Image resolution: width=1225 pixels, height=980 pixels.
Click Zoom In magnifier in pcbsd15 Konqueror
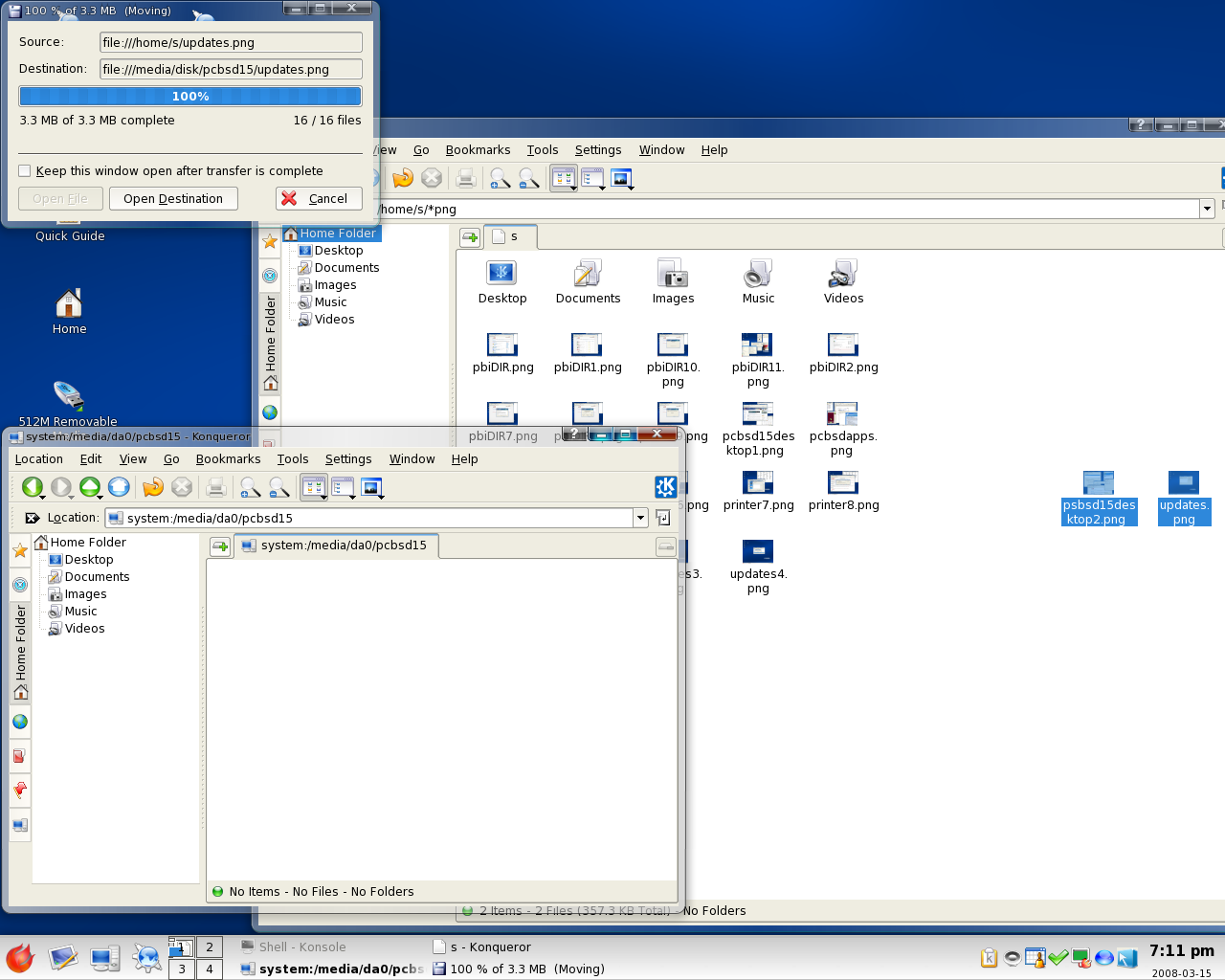point(250,487)
